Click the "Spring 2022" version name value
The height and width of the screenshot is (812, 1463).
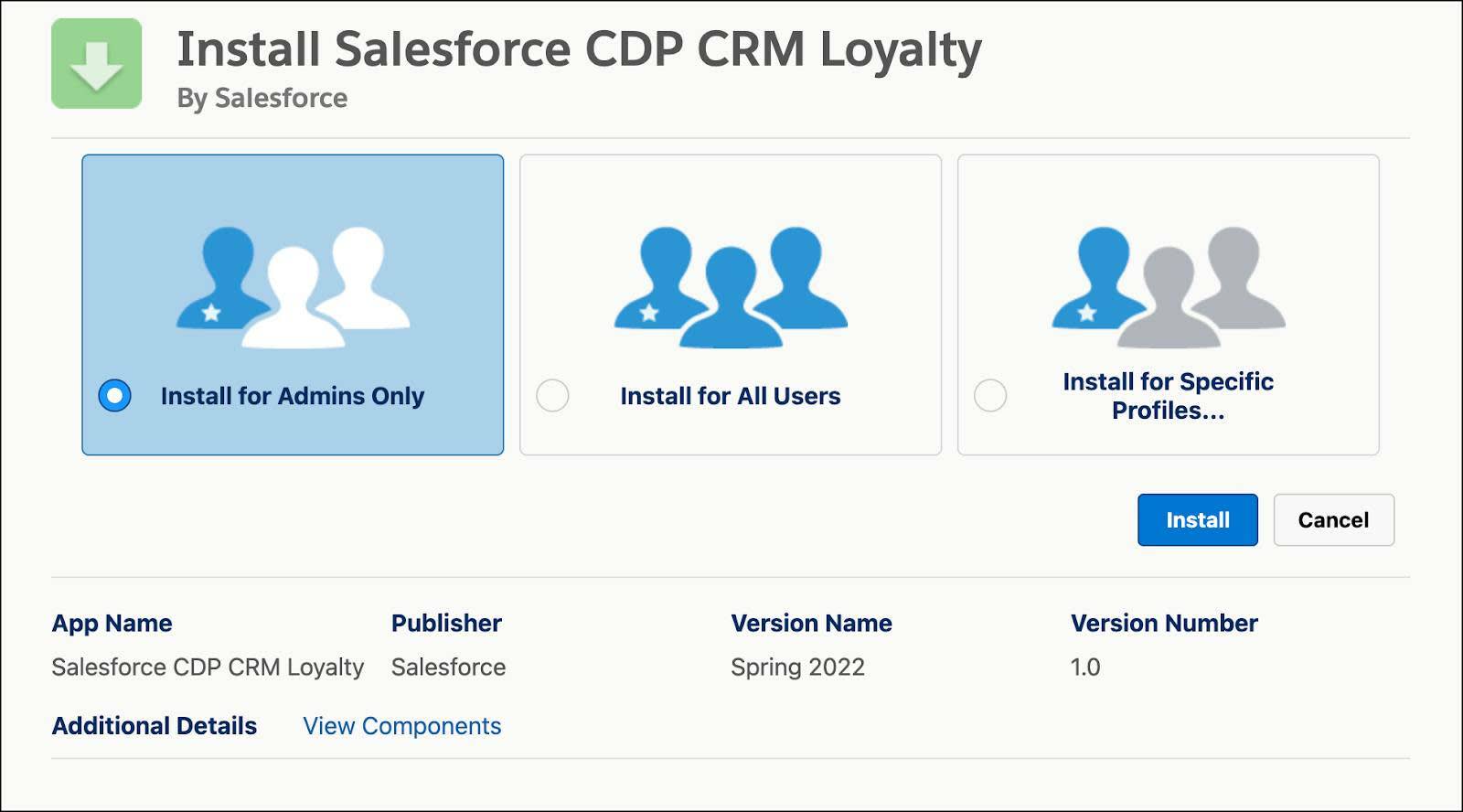point(797,667)
